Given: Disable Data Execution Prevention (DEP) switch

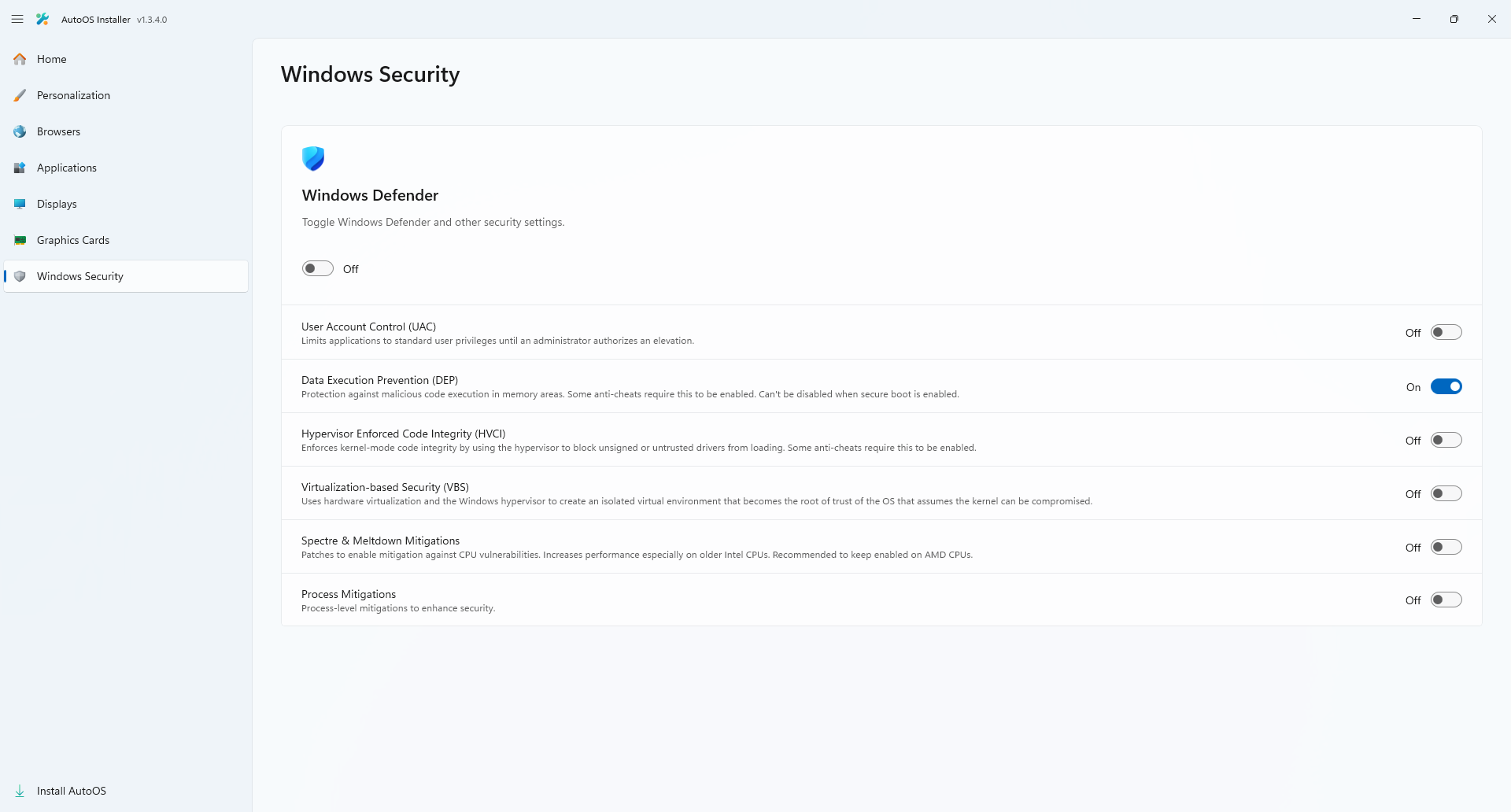Looking at the screenshot, I should click(1446, 386).
